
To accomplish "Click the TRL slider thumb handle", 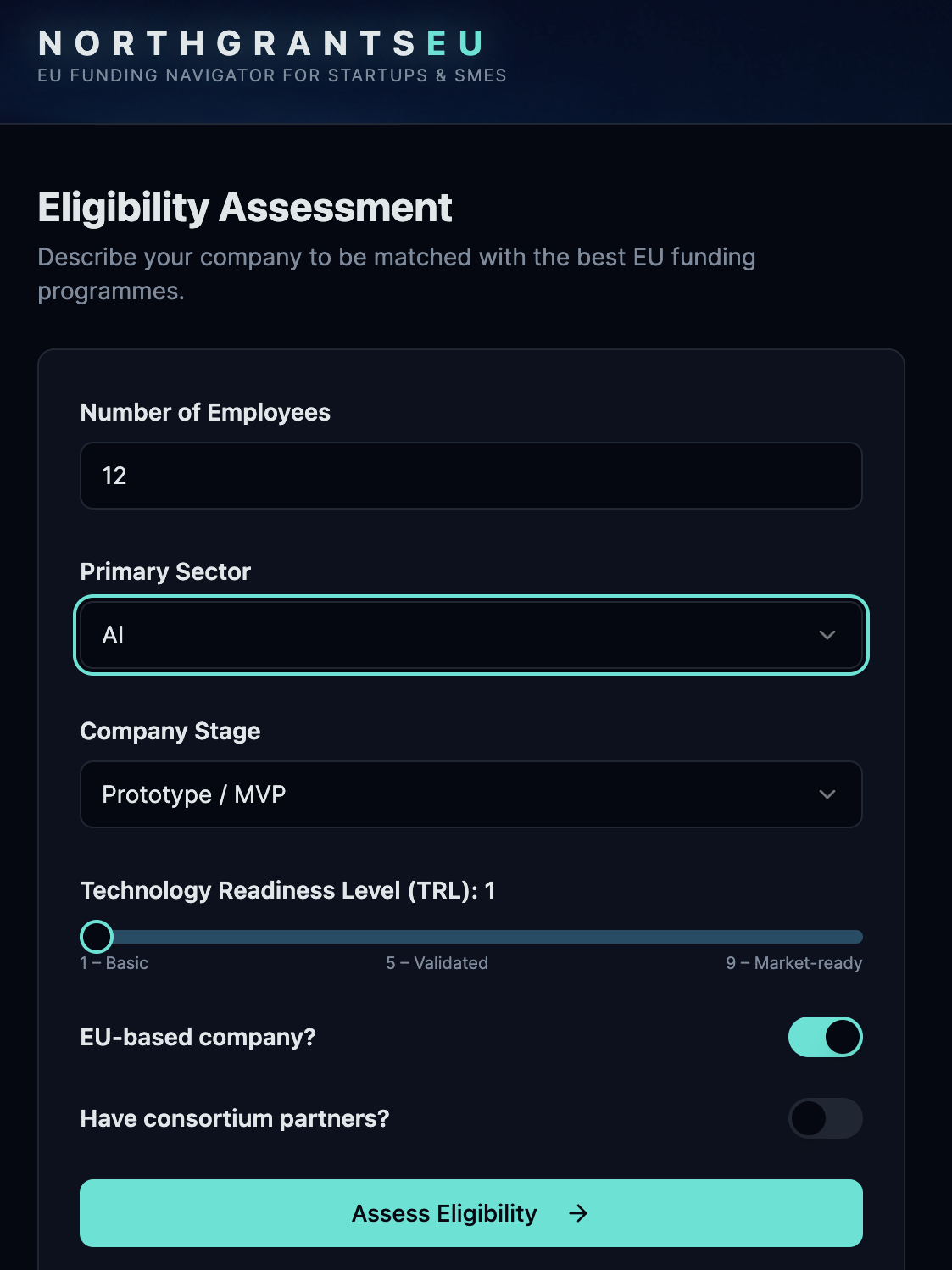I will point(97,937).
